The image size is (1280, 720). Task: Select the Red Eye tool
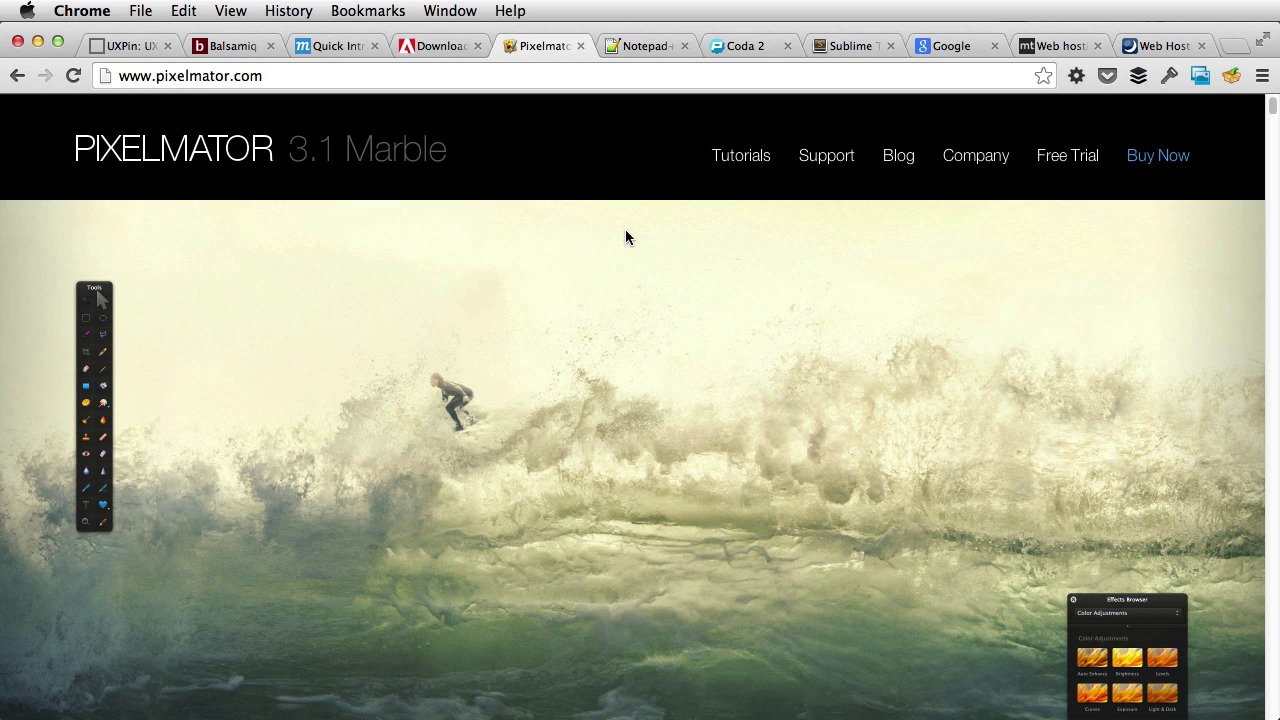[86, 453]
